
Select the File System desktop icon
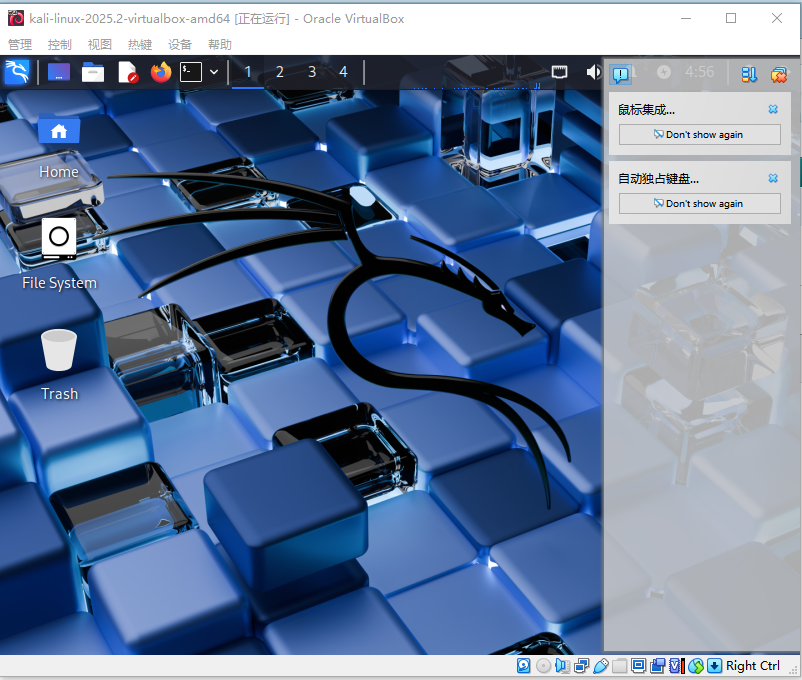point(59,254)
